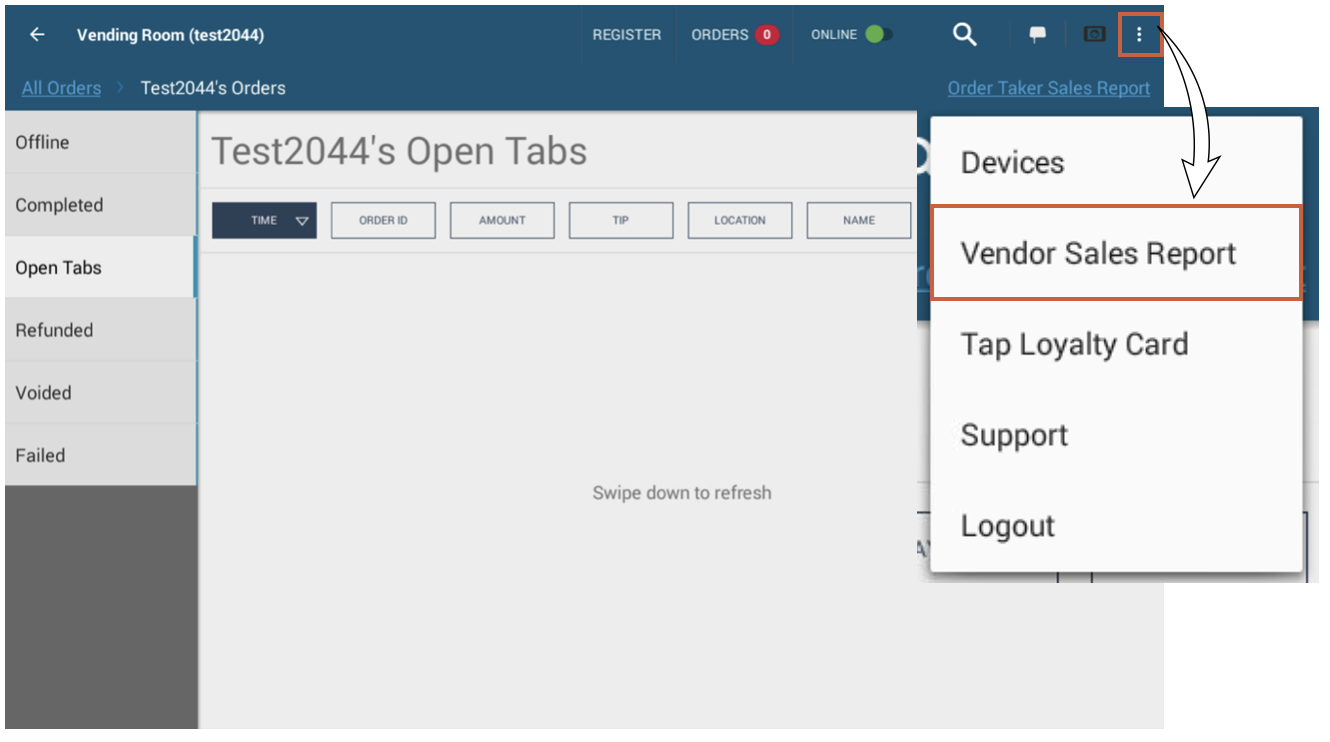Viewport: 1330px width, 742px height.
Task: Toggle the ONLINE switch
Action: point(879,35)
